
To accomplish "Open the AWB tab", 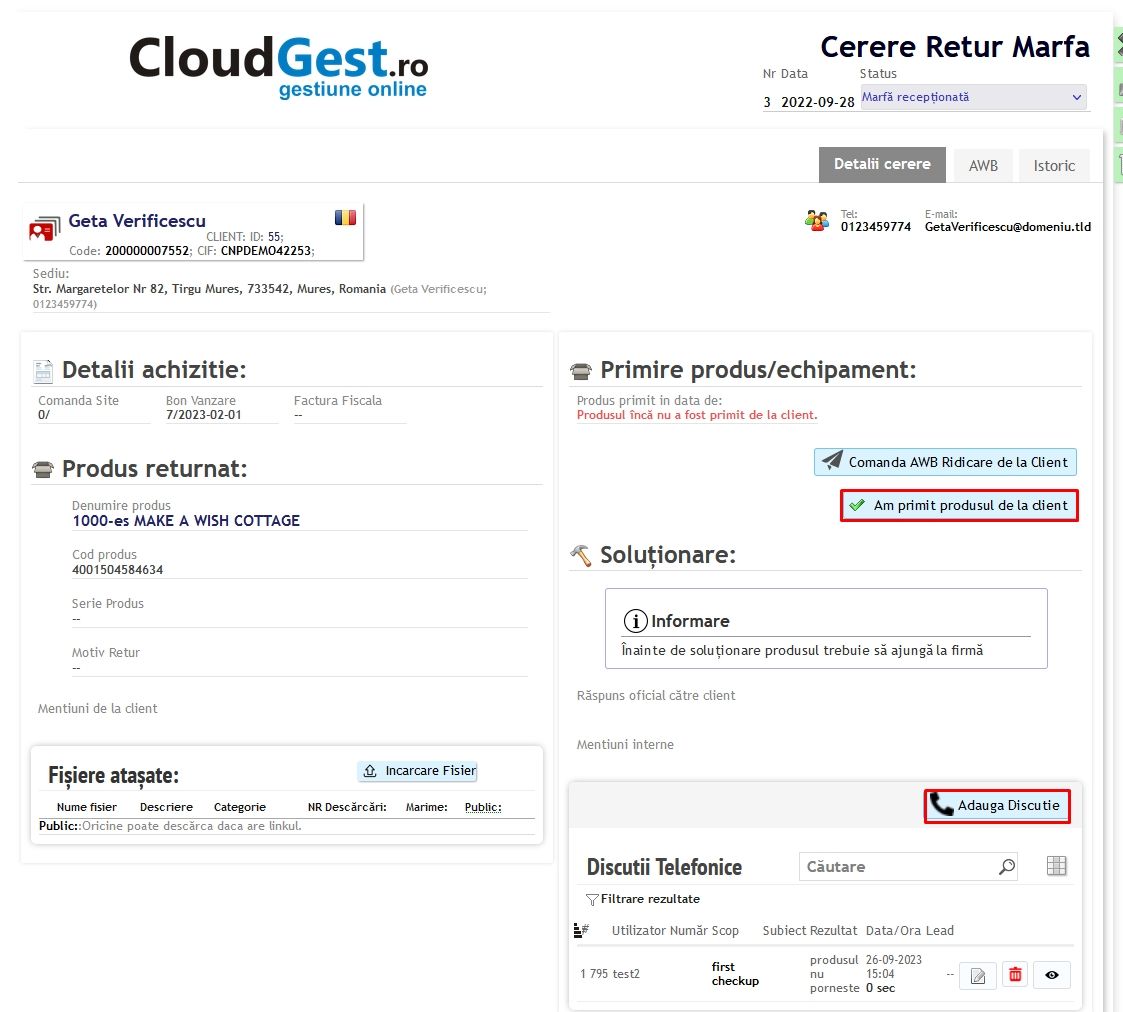I will click(x=983, y=165).
